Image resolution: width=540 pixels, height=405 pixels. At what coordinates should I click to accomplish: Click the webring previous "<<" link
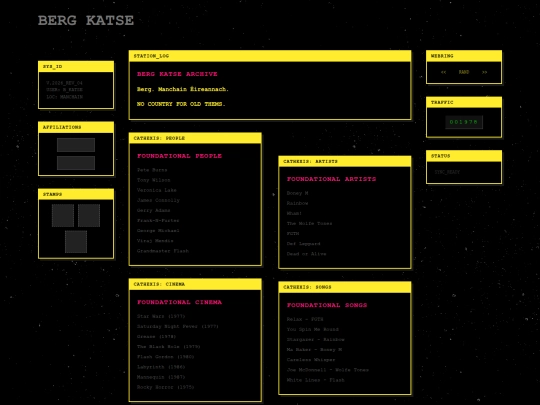click(x=443, y=72)
